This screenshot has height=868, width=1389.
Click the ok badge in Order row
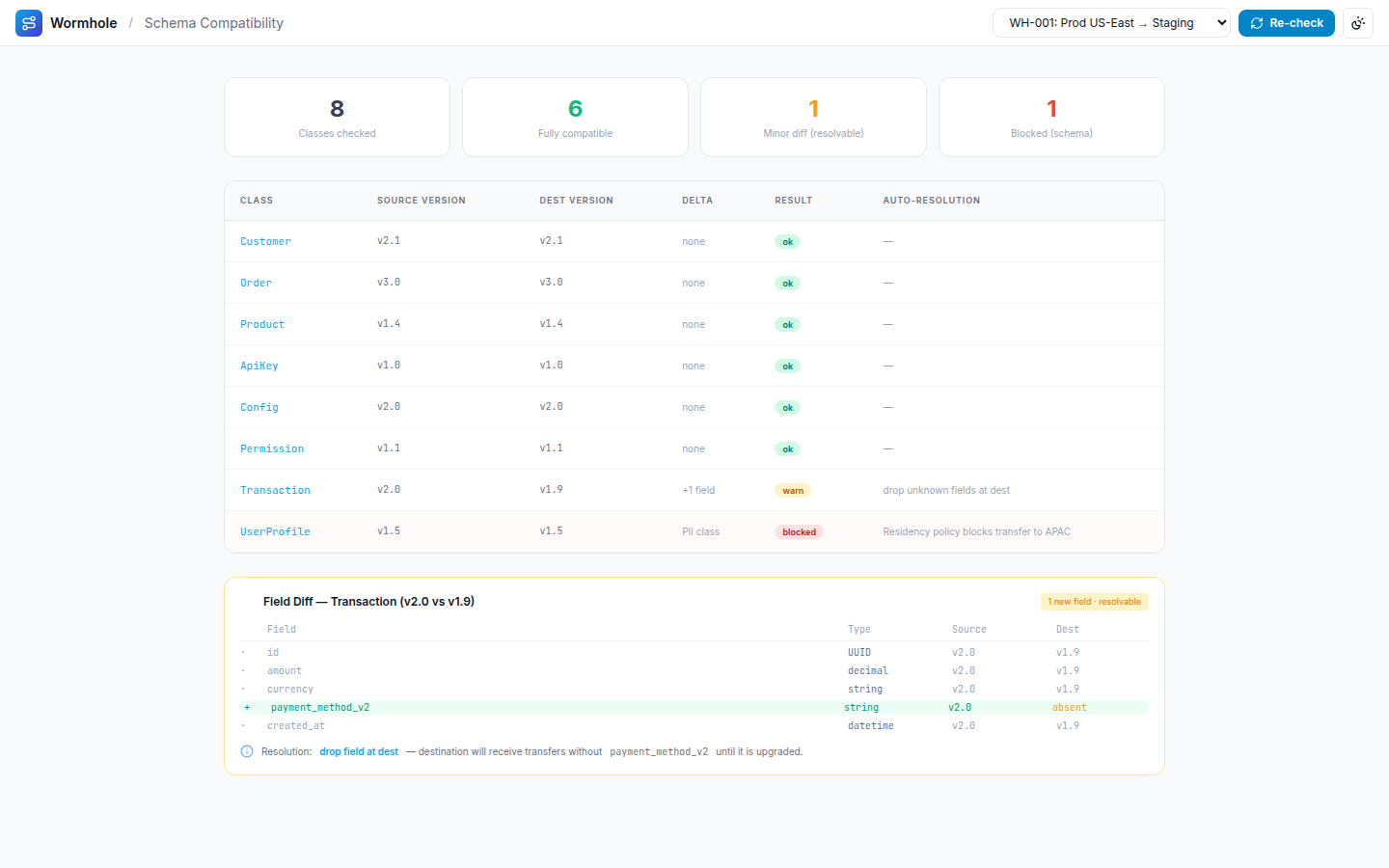point(787,284)
